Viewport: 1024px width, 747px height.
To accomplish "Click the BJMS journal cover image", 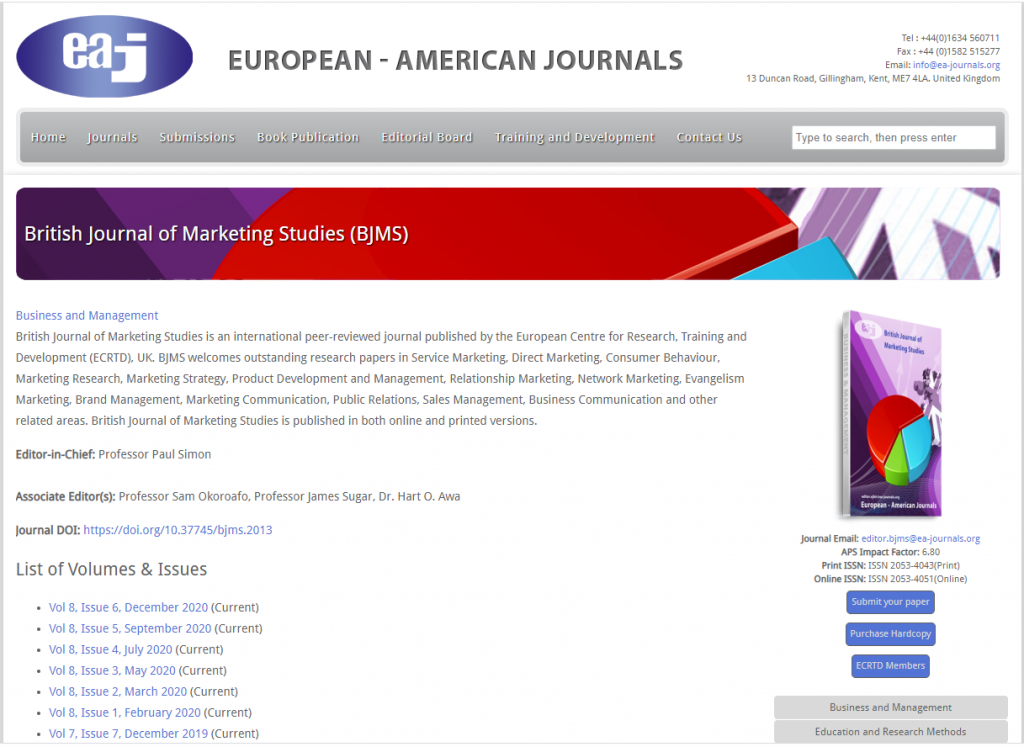I will 891,415.
